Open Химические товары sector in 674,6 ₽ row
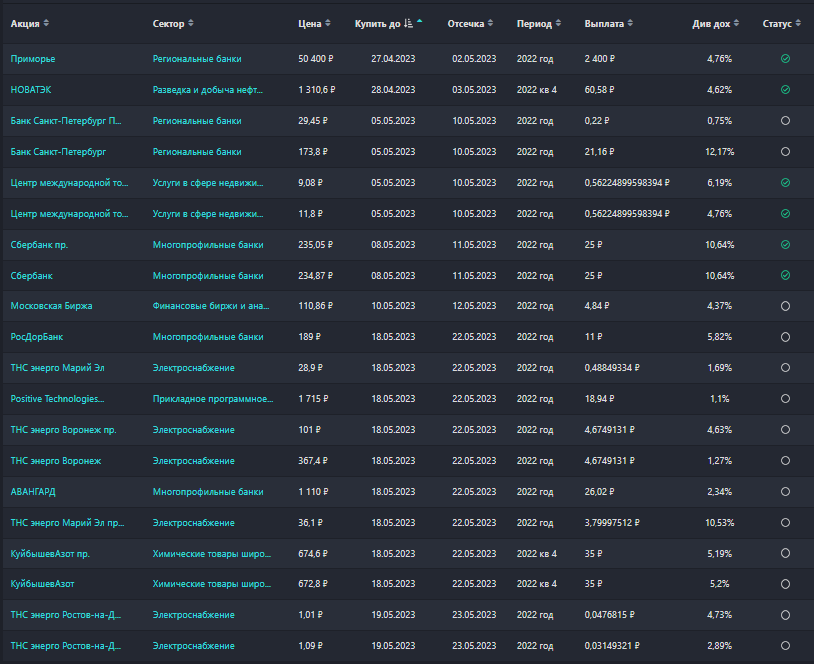This screenshot has height=664, width=814. (212, 553)
